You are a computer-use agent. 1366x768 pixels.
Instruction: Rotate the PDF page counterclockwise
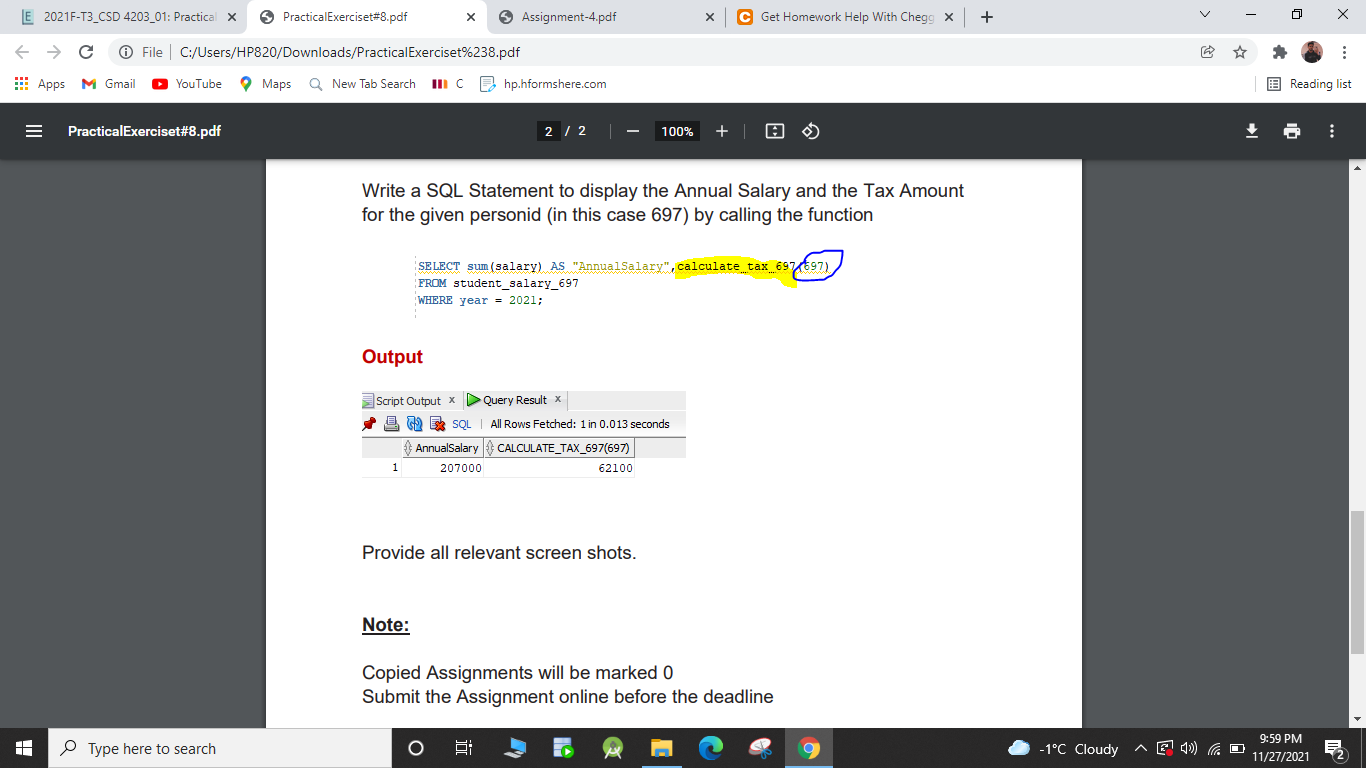810,131
